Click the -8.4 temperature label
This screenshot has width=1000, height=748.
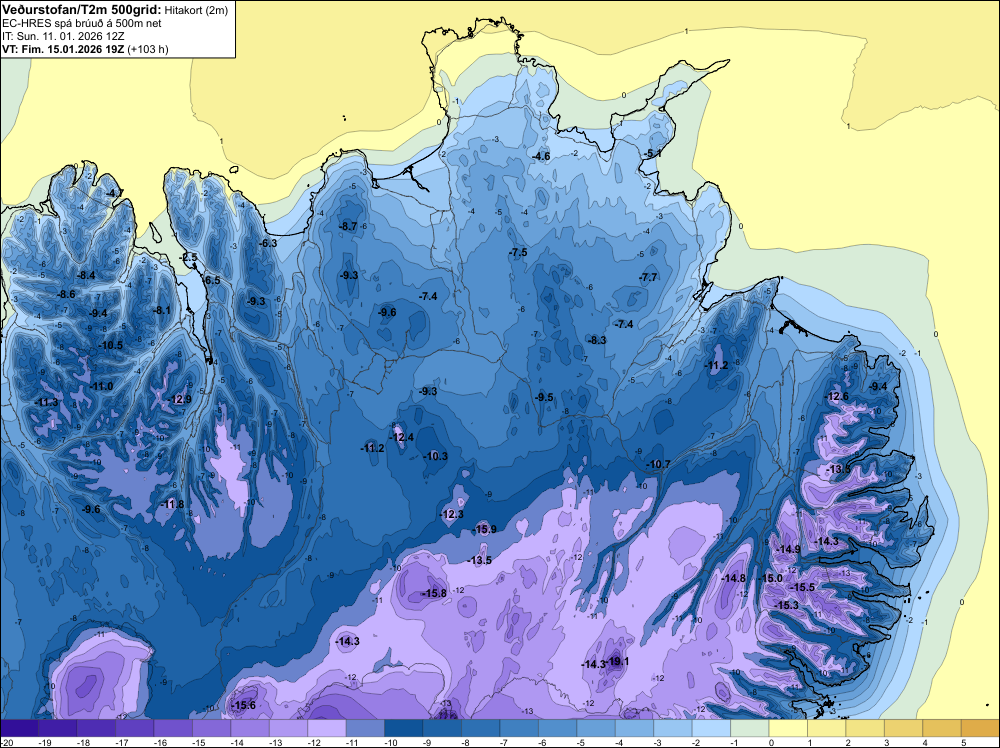coord(86,275)
